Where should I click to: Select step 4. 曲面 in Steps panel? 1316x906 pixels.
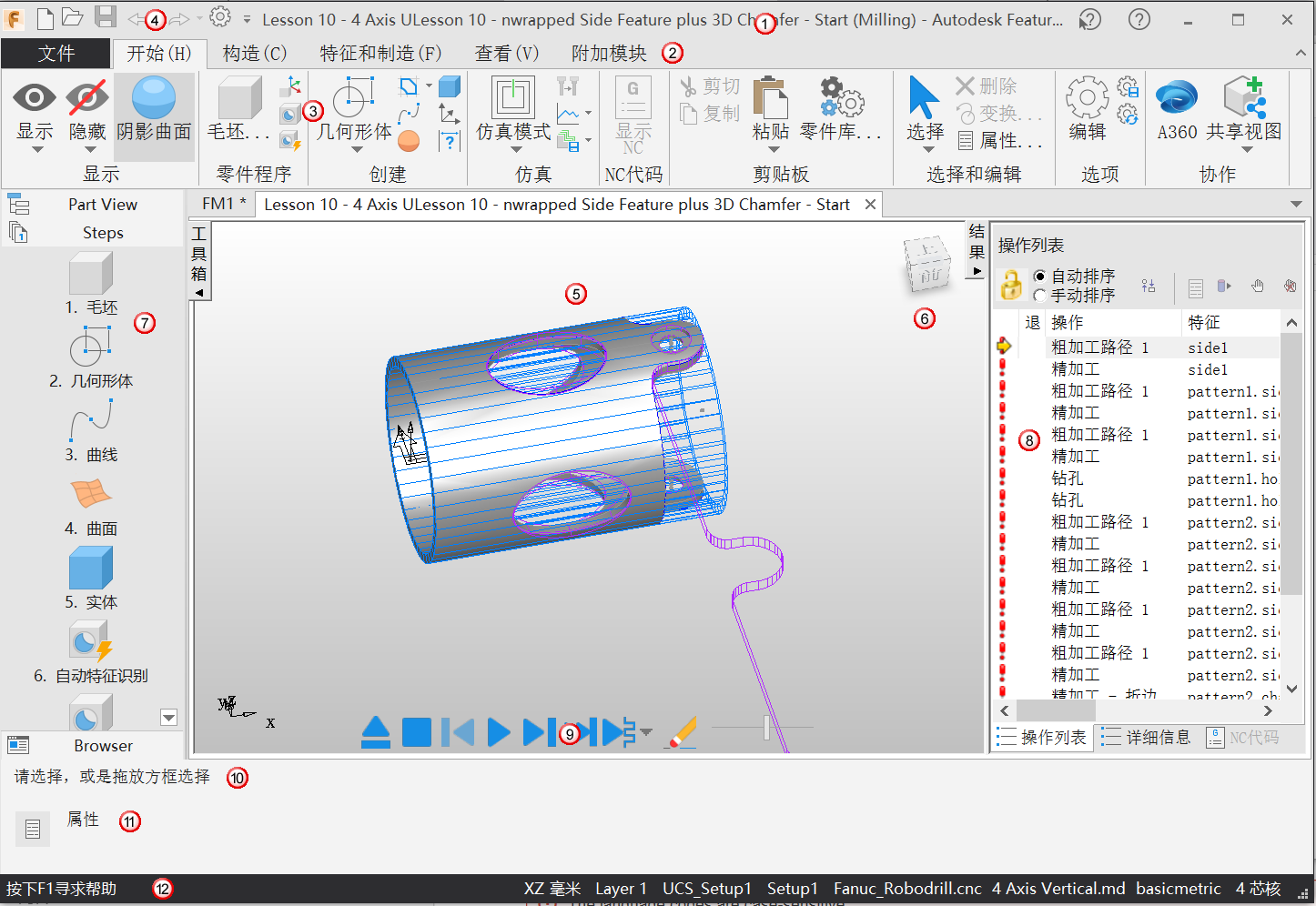point(91,506)
